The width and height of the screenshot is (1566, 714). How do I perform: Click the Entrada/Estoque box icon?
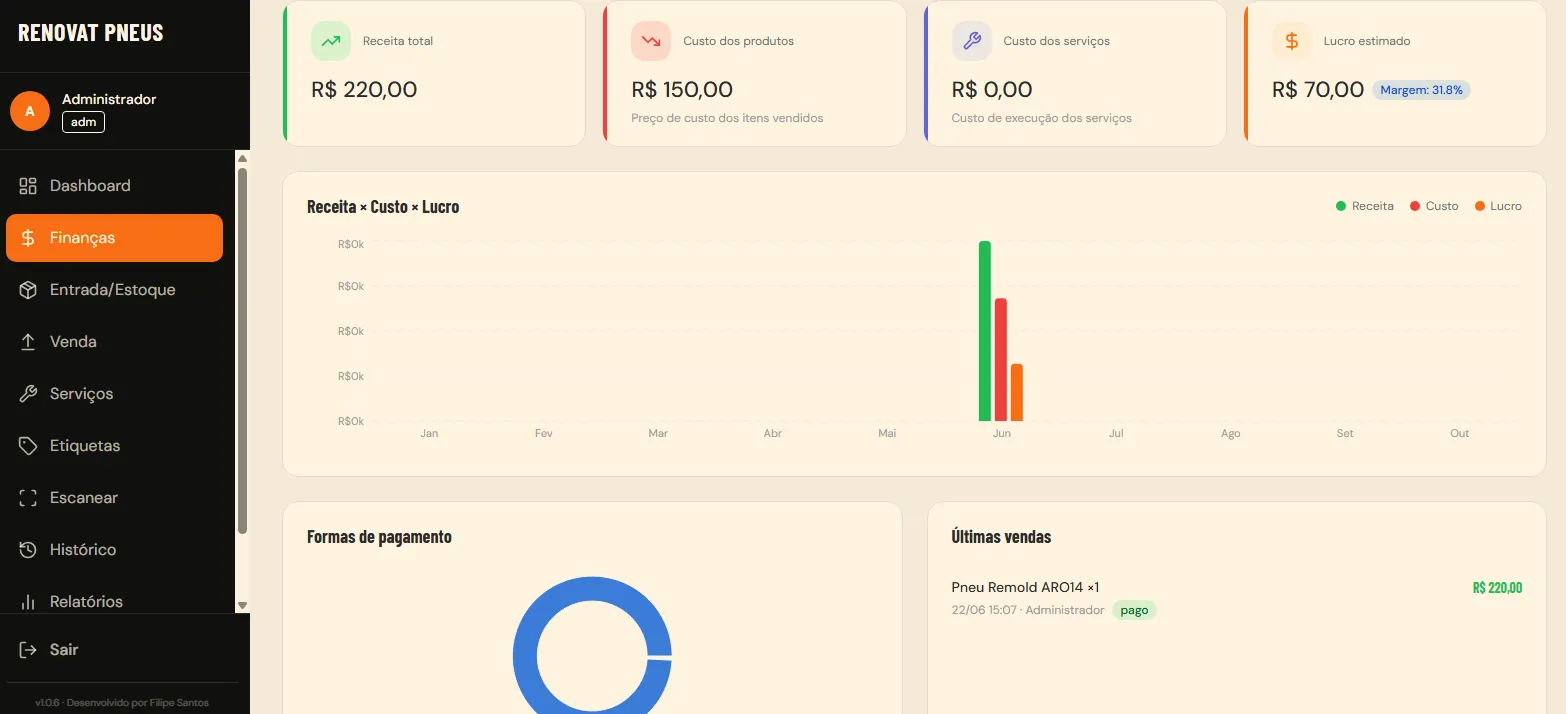(28, 290)
